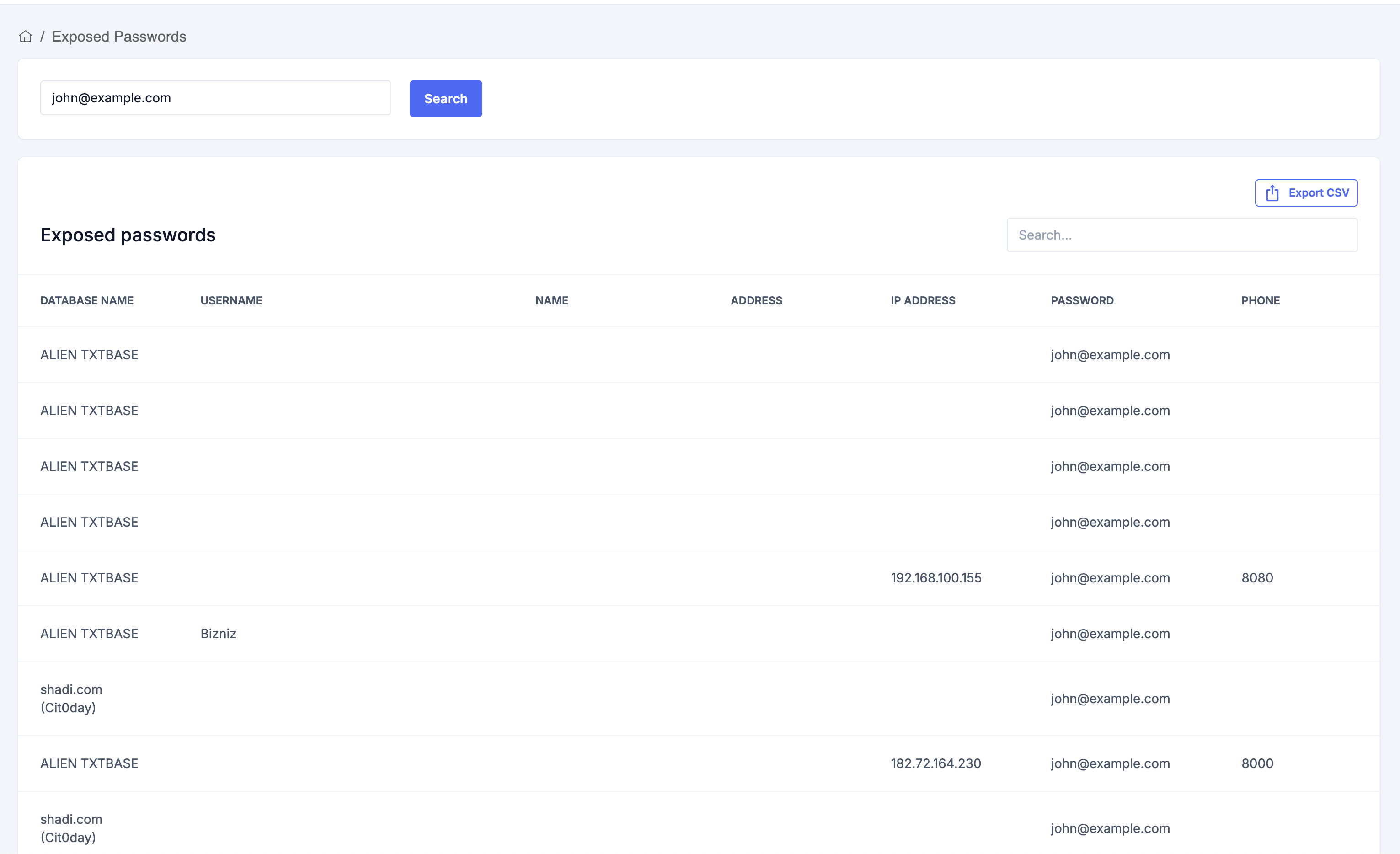1400x854 pixels.
Task: Click the shadi.com (Cit0day) database entry
Action: click(71, 698)
